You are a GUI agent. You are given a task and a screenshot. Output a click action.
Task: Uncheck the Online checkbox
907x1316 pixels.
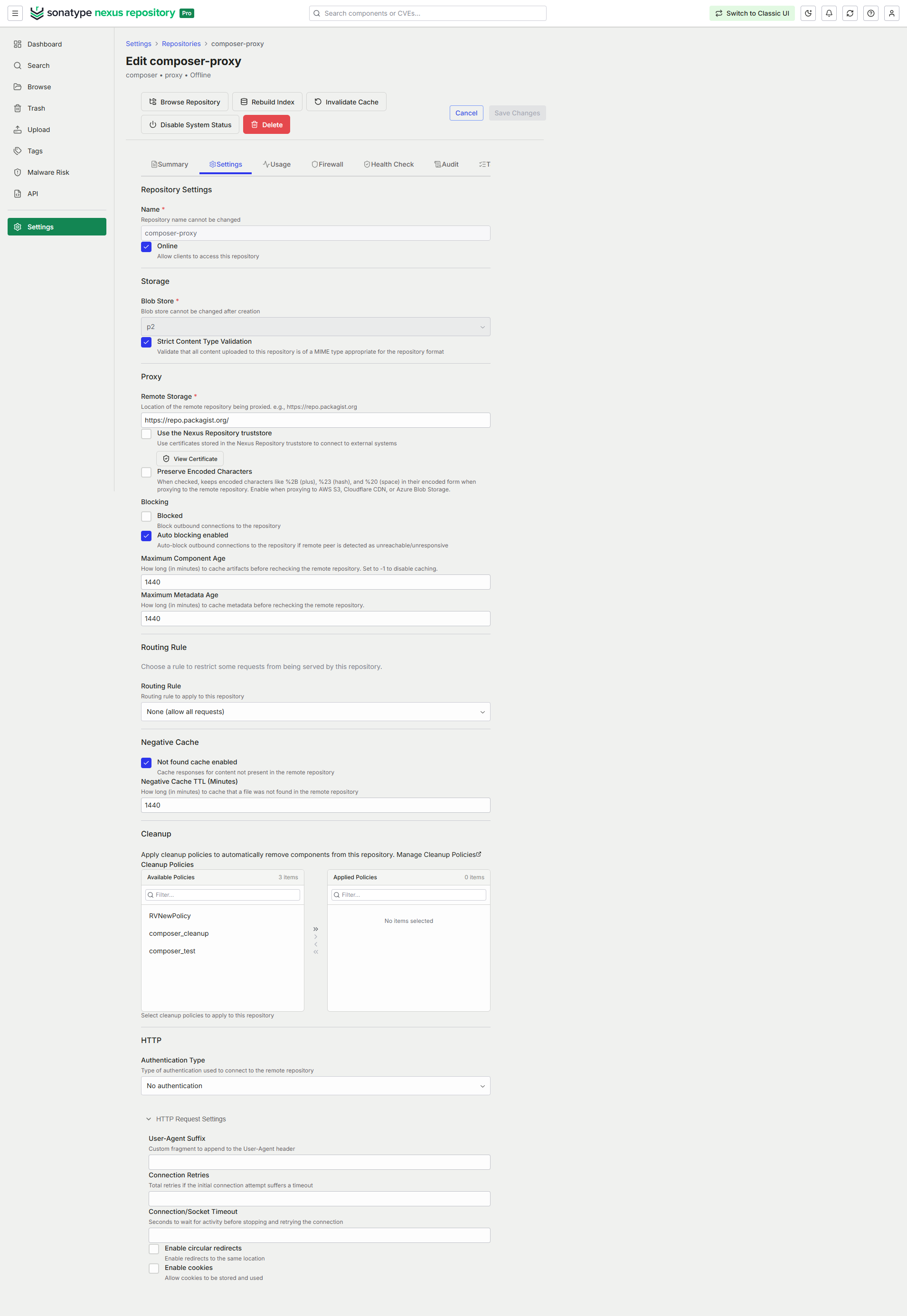pyautogui.click(x=146, y=246)
